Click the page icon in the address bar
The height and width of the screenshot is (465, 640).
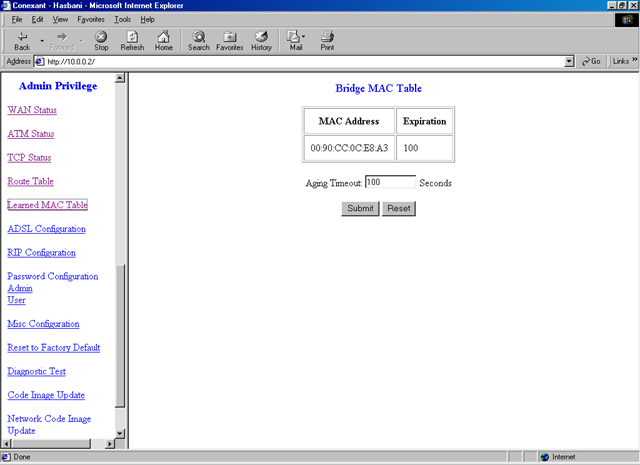click(x=39, y=62)
